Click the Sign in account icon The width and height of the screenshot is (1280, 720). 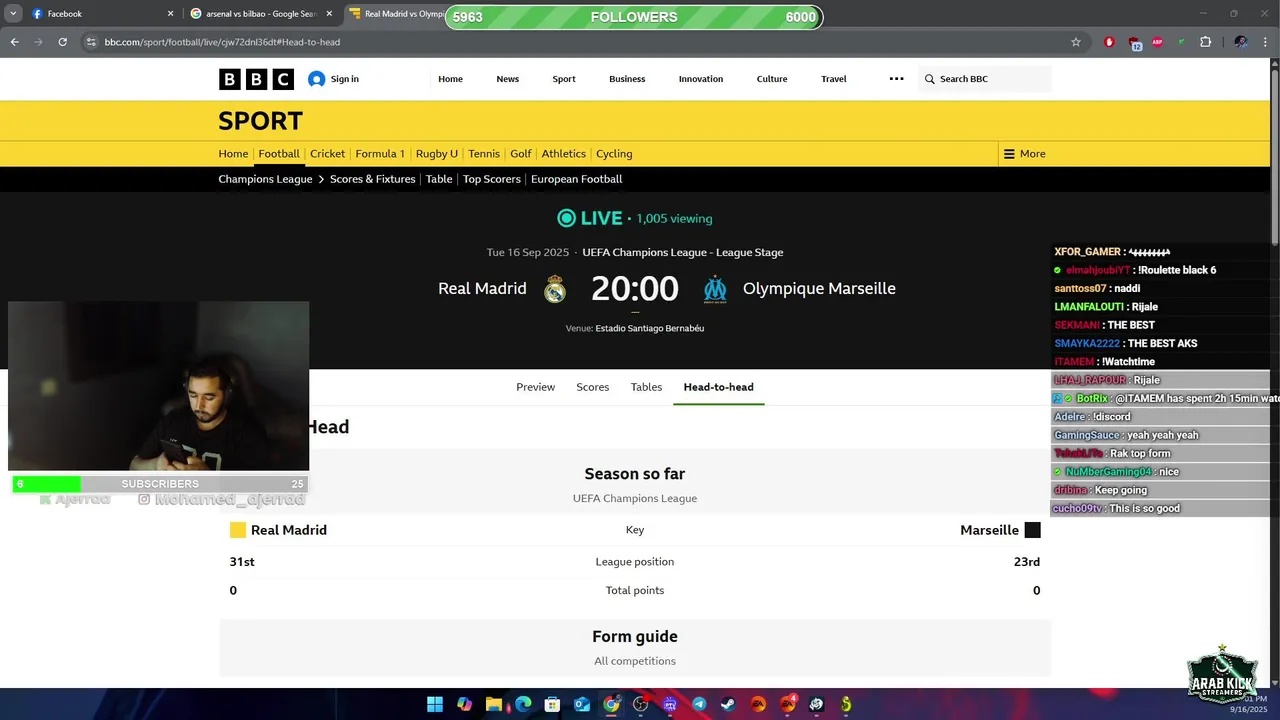point(316,79)
